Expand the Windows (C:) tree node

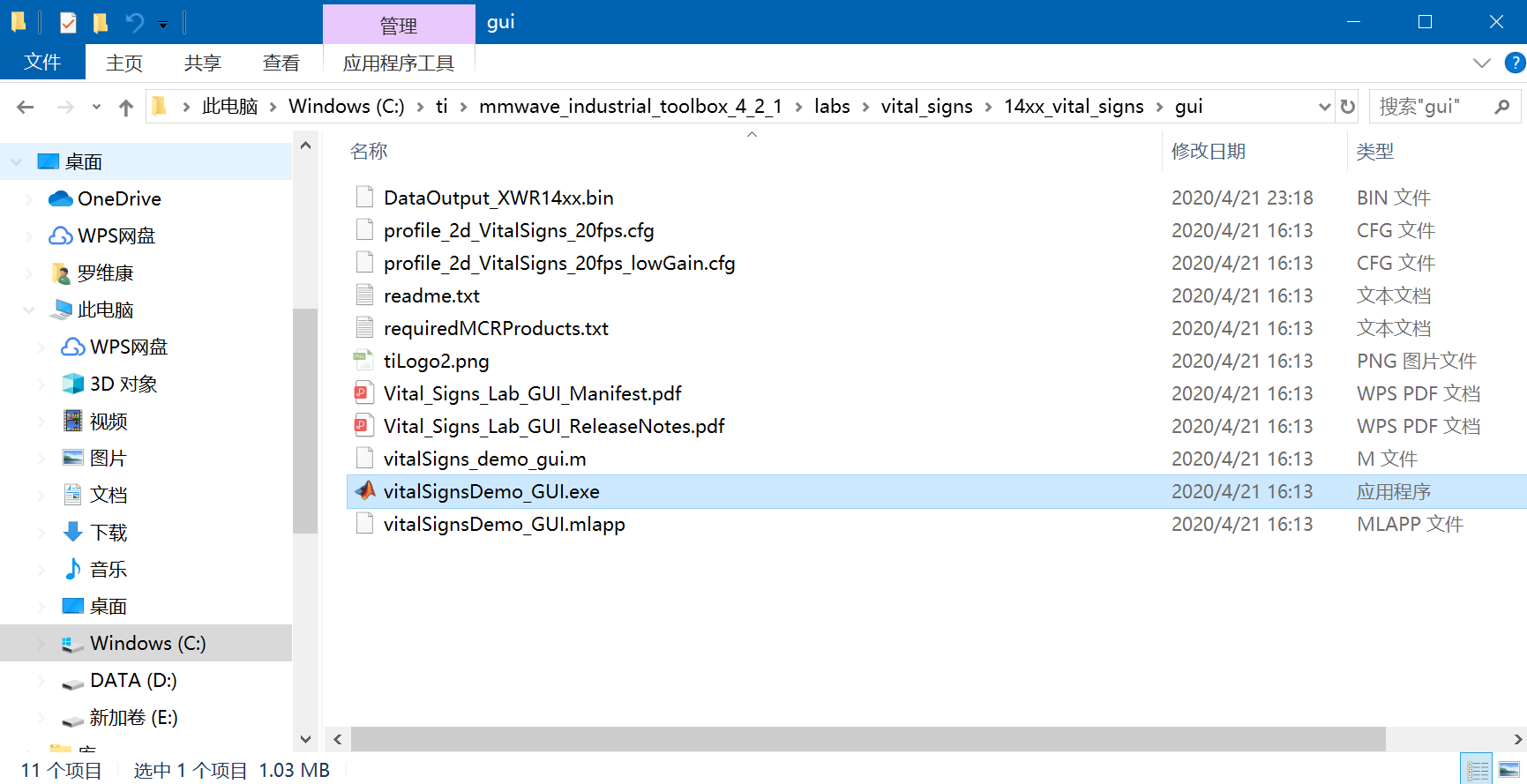41,643
